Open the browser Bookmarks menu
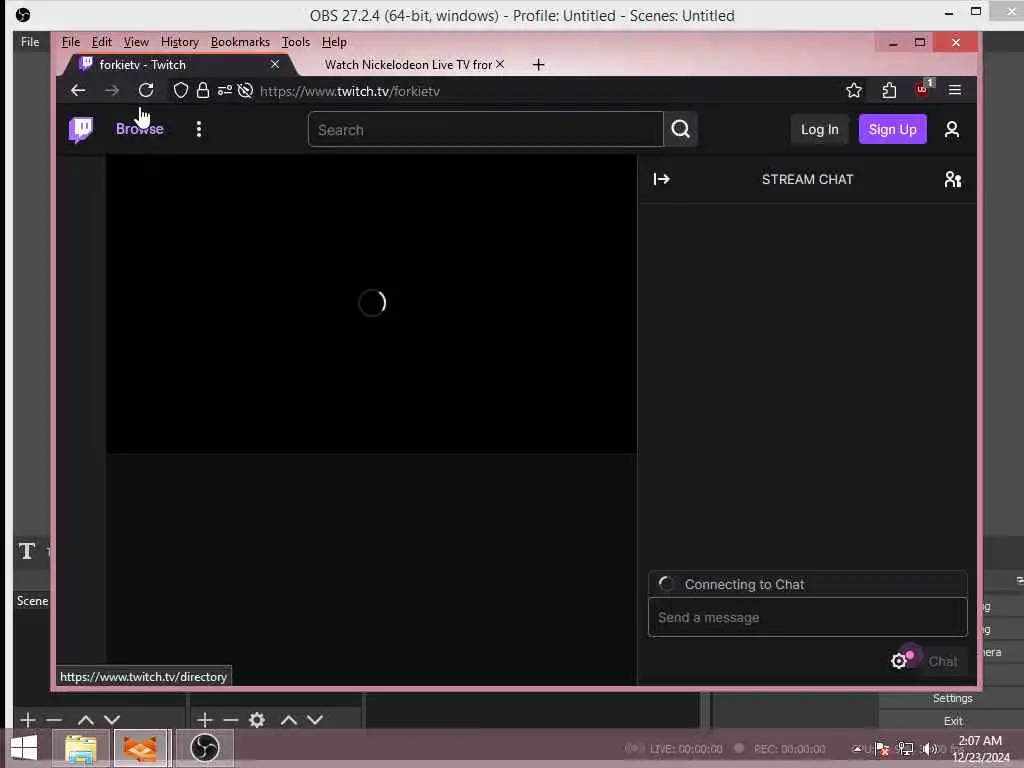Image resolution: width=1024 pixels, height=768 pixels. click(x=240, y=42)
